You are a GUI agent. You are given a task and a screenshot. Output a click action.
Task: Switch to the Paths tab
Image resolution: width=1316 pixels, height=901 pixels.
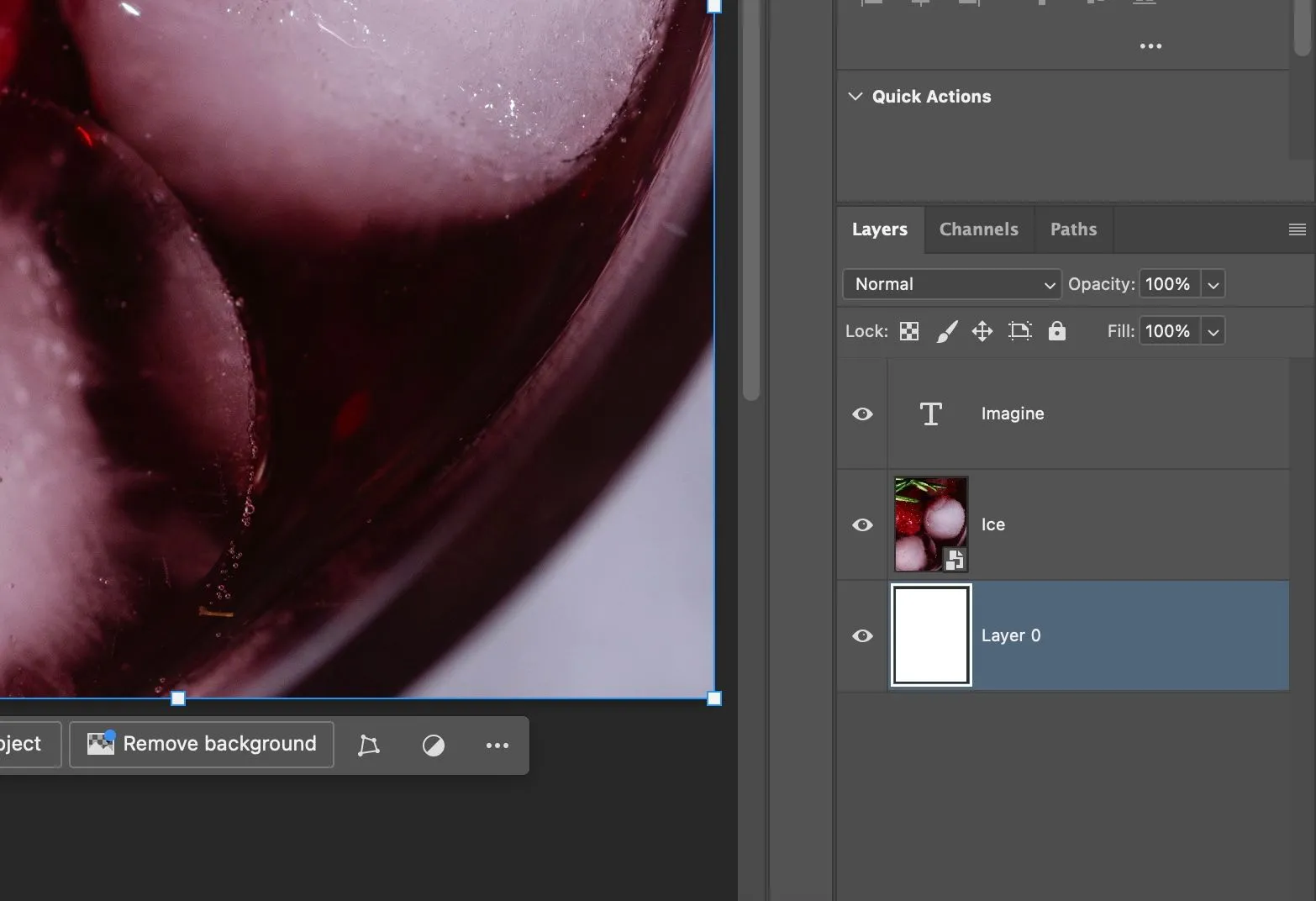click(x=1073, y=229)
